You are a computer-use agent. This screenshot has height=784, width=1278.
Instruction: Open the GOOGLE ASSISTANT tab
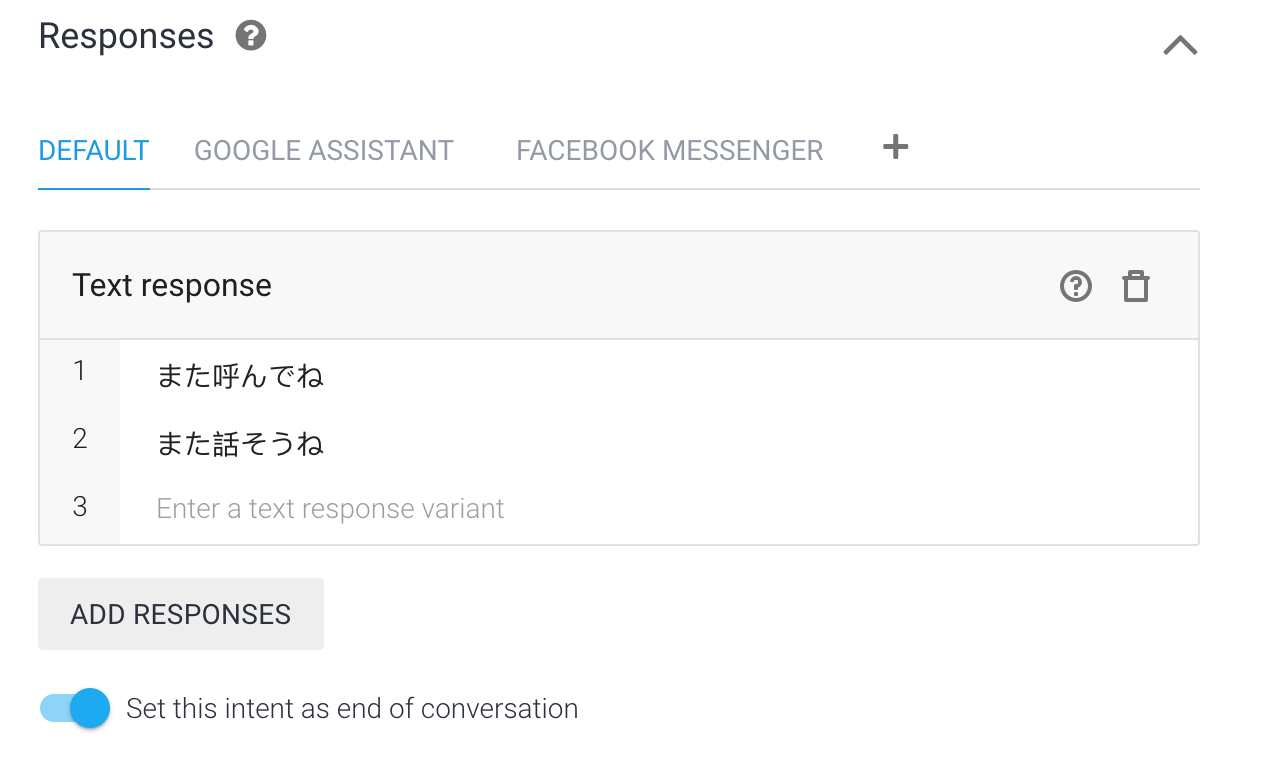(324, 151)
